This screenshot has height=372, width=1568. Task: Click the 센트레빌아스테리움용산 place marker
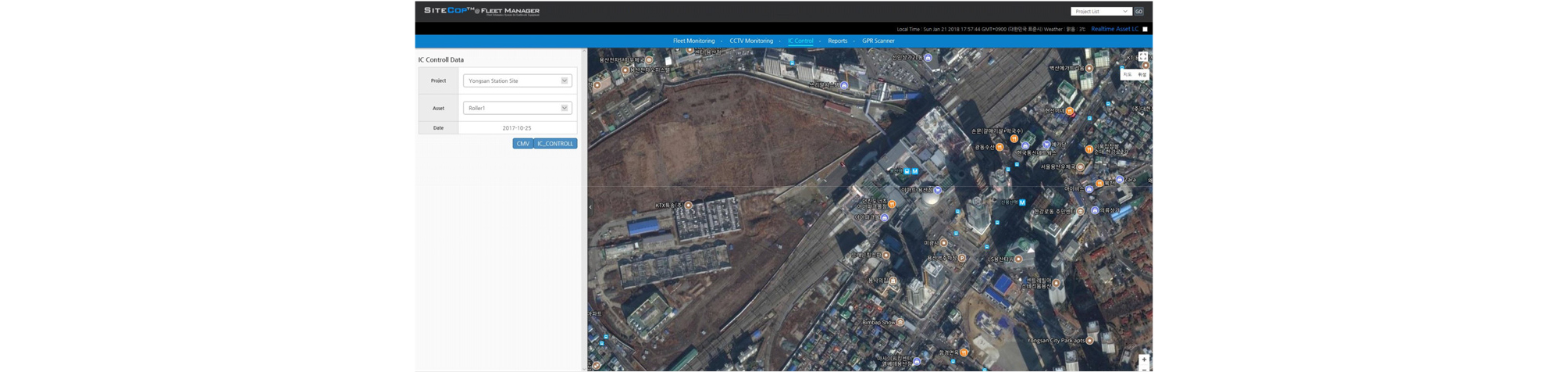click(x=1056, y=283)
